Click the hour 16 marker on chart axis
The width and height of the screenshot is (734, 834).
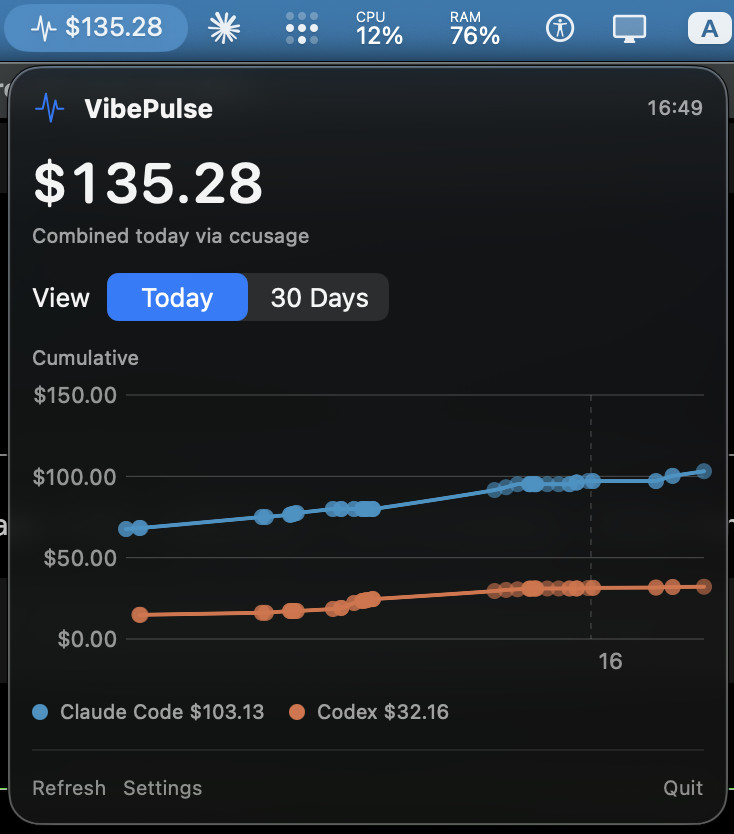point(610,661)
